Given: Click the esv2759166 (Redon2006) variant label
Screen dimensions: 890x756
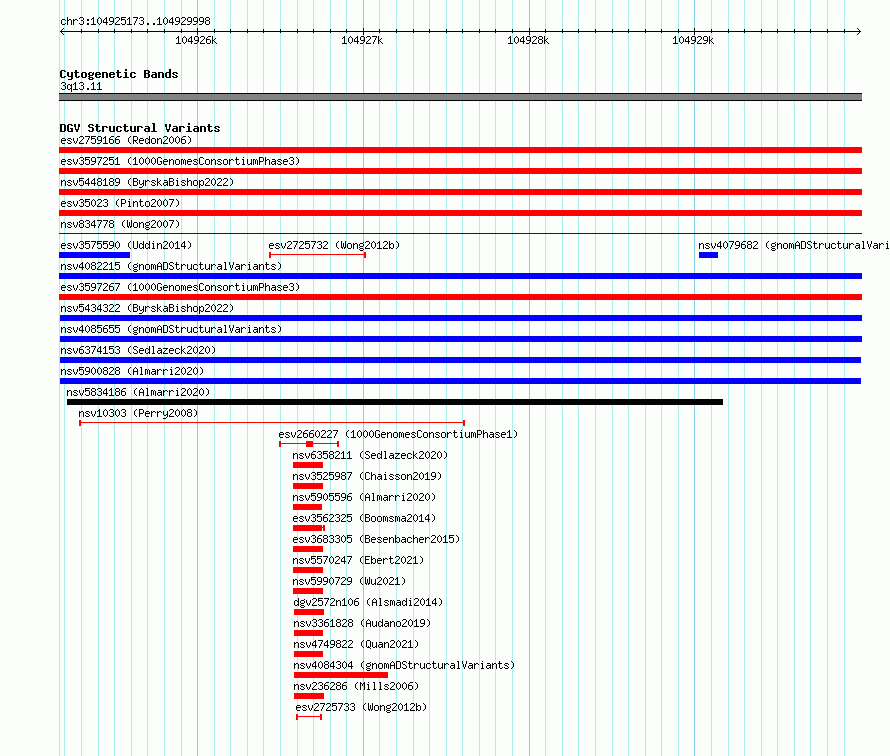Looking at the screenshot, I should click(x=126, y=140).
